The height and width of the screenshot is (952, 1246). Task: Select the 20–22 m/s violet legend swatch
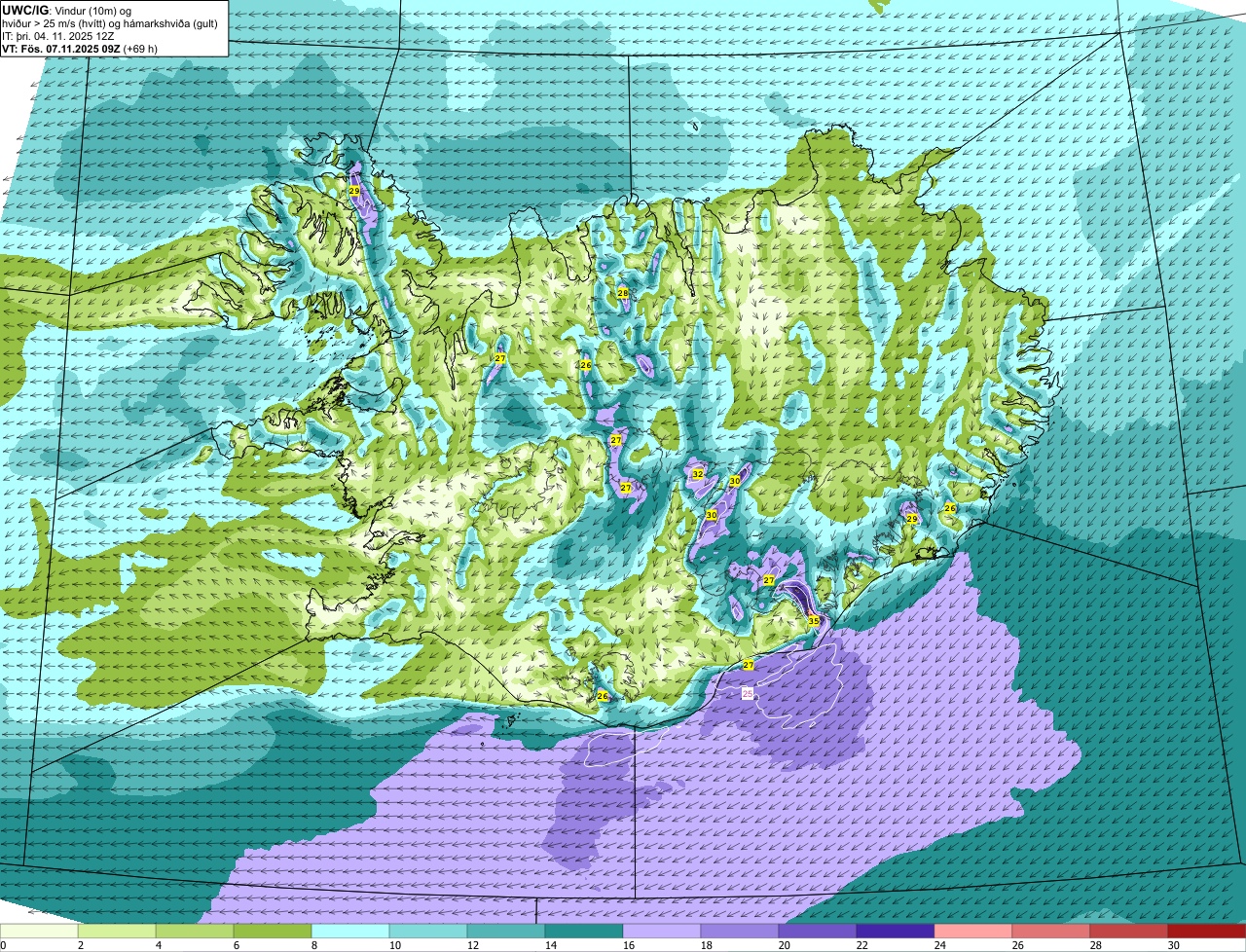tap(818, 931)
